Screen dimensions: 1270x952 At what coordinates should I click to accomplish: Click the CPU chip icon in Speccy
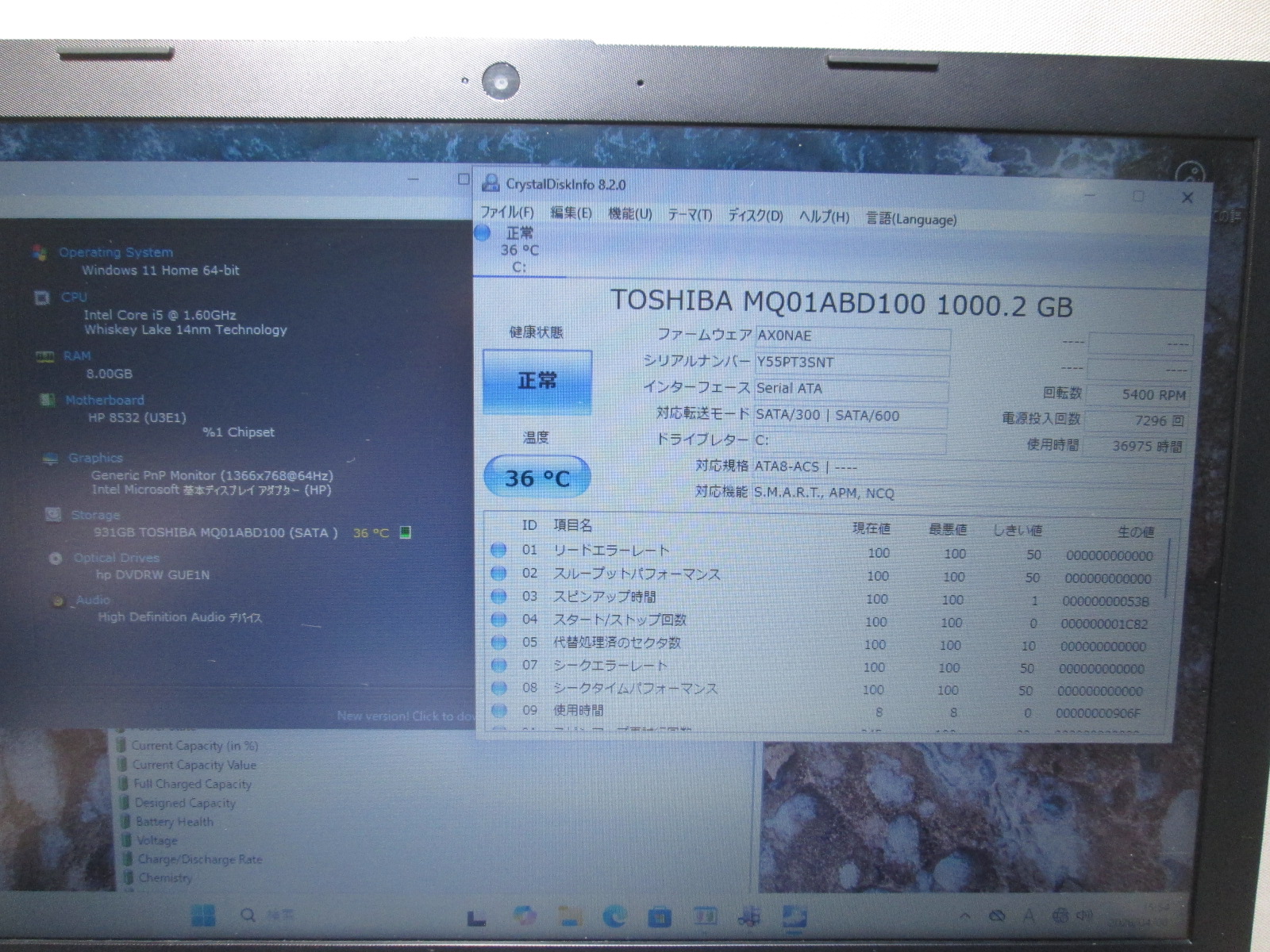[42, 297]
